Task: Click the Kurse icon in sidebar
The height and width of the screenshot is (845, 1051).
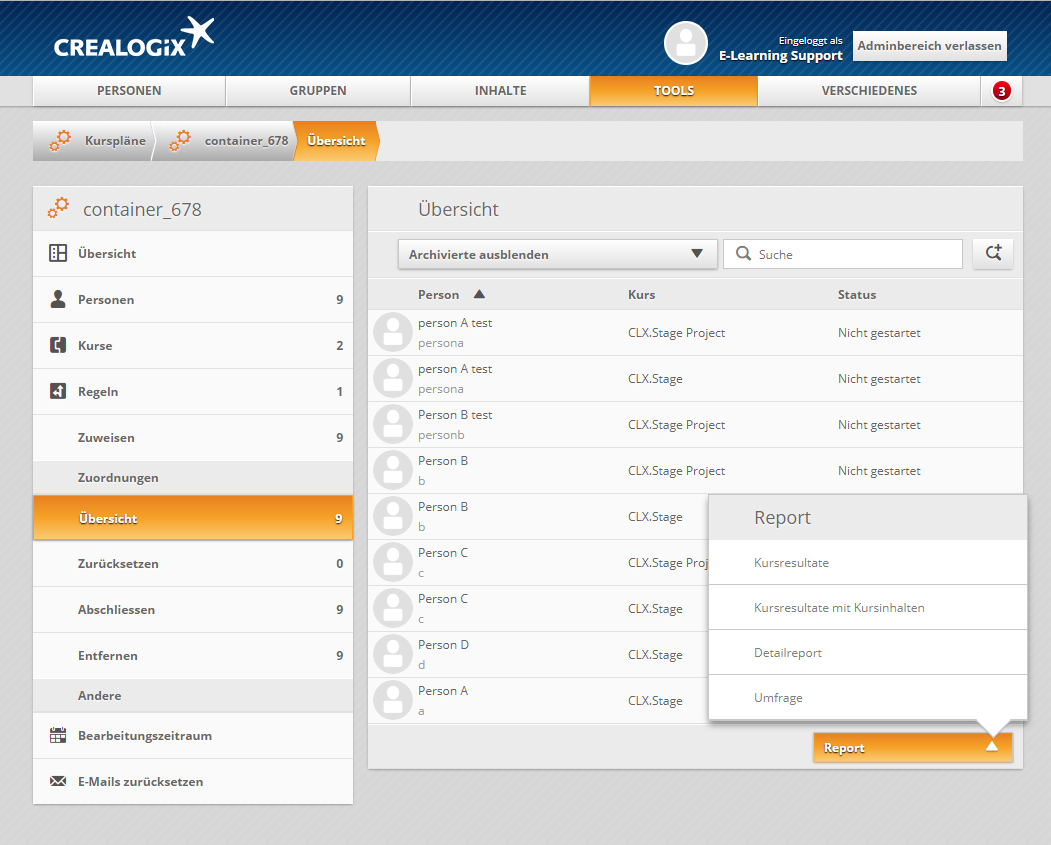Action: (x=58, y=345)
